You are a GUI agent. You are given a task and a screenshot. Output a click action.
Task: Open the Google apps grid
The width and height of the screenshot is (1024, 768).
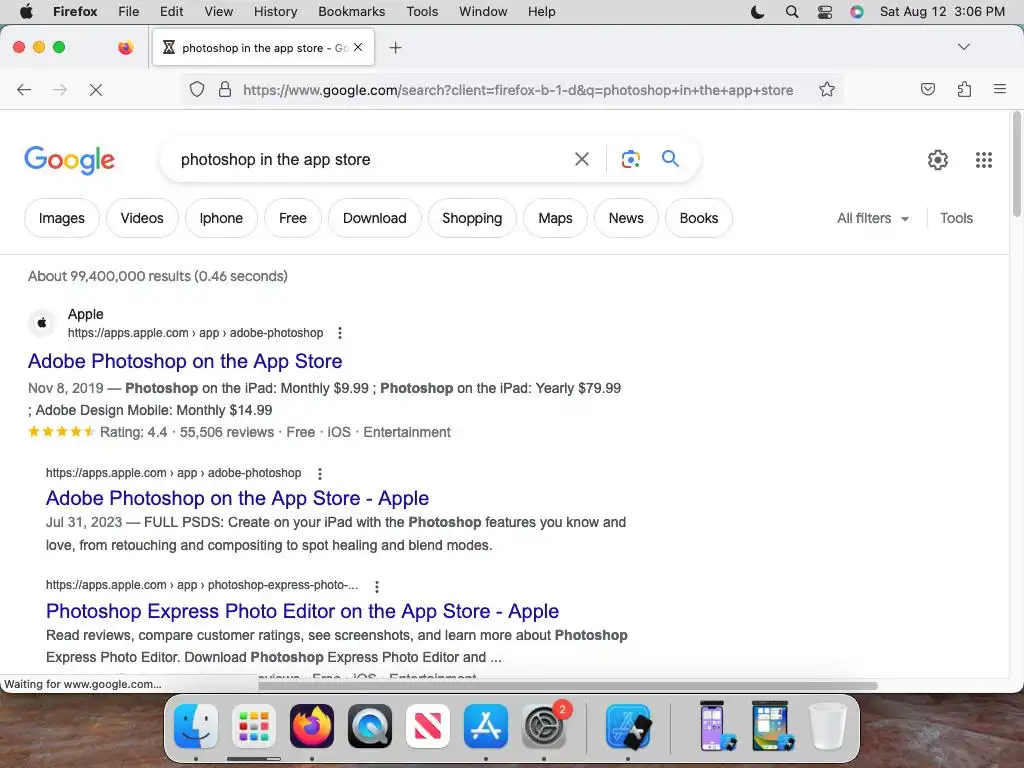point(984,159)
